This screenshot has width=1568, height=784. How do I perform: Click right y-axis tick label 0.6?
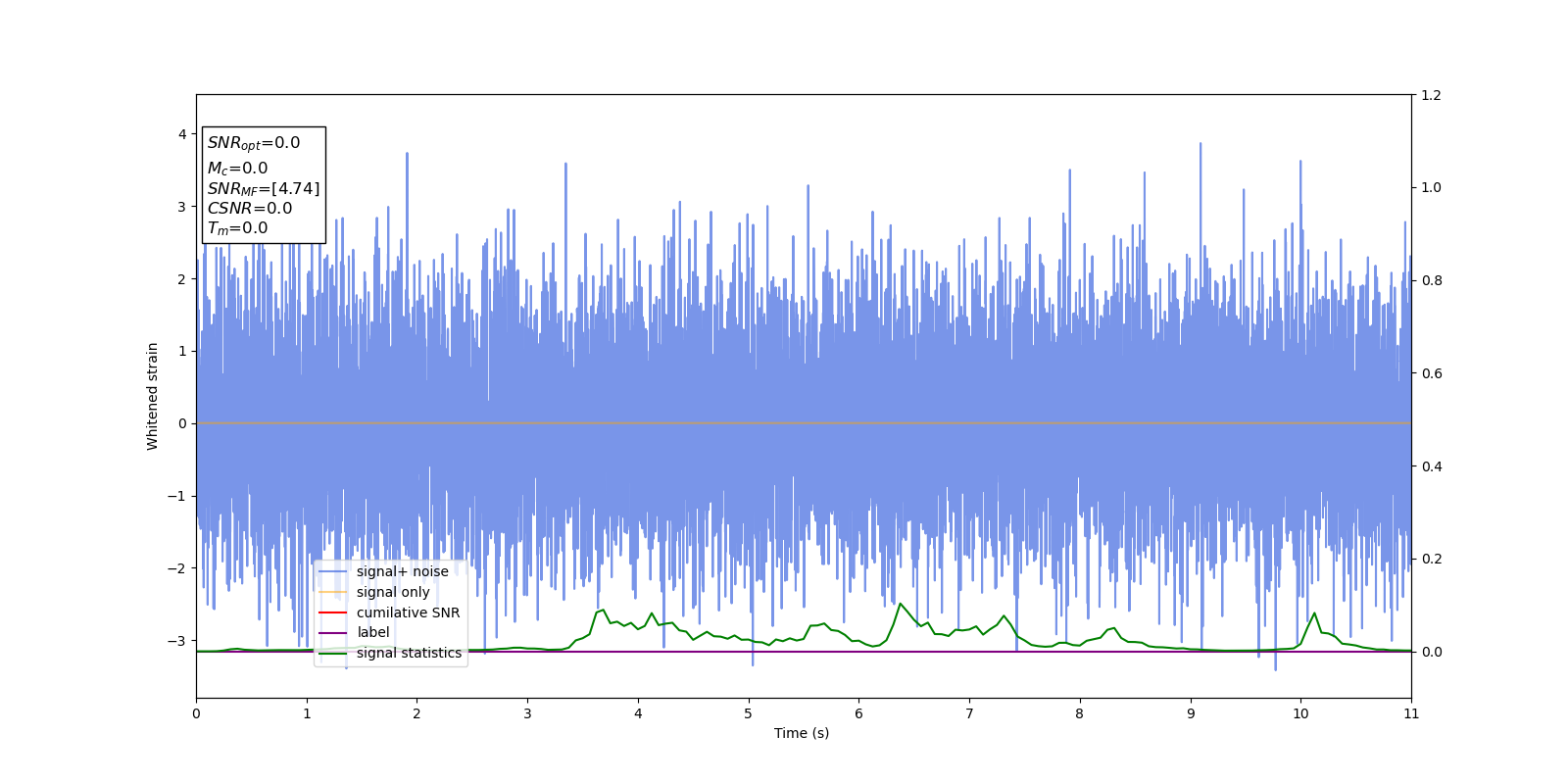point(1431,373)
